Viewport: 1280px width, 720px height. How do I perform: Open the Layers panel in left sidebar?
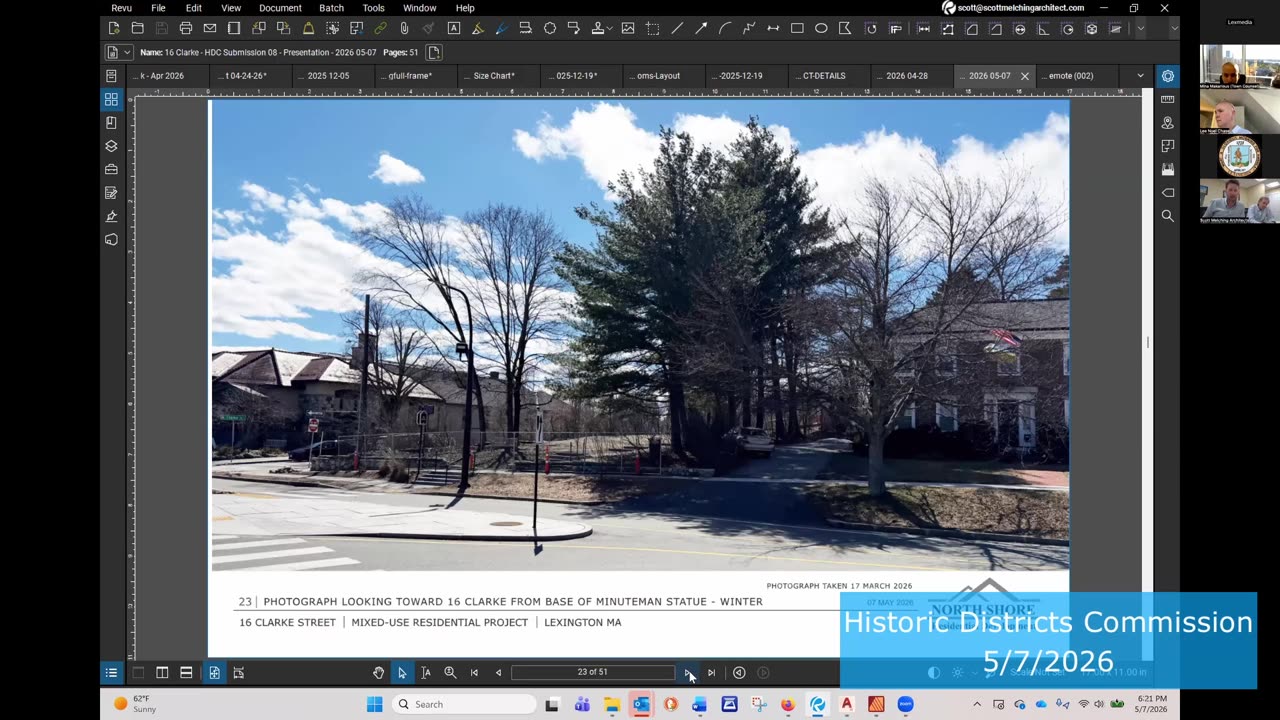coord(111,146)
